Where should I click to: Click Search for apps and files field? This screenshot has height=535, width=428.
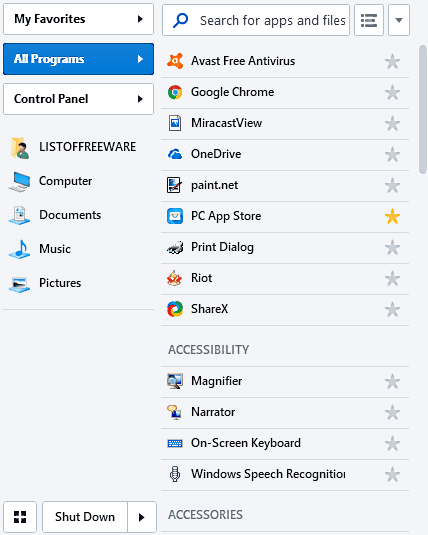256,20
